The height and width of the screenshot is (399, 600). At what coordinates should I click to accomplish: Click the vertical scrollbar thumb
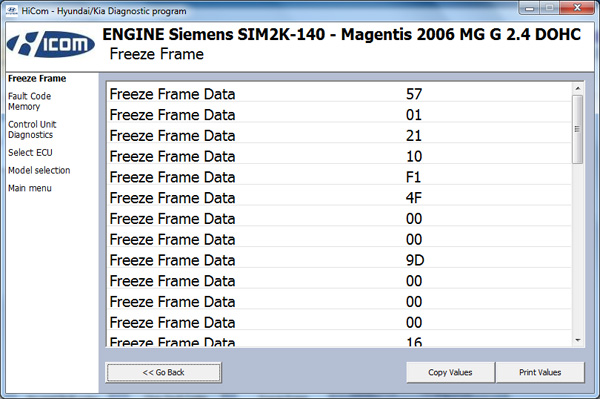click(578, 129)
